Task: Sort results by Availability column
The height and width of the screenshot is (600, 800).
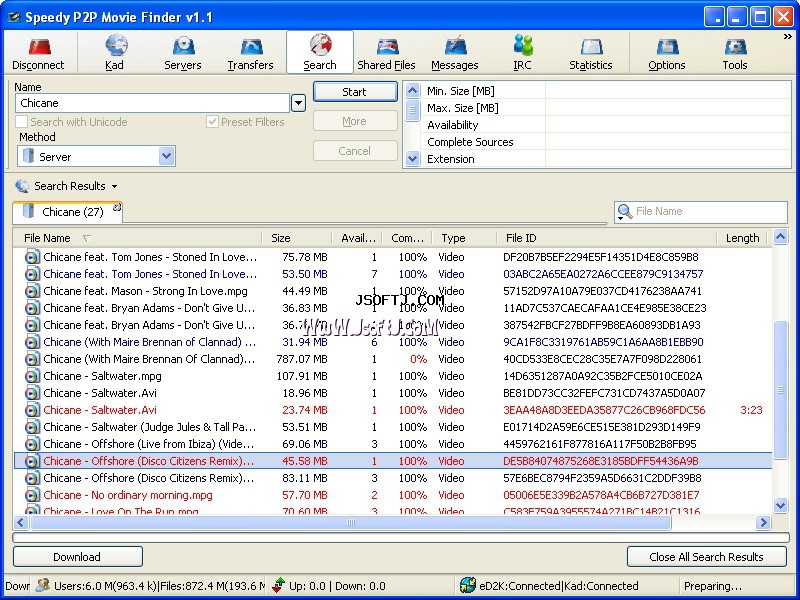Action: pos(357,238)
